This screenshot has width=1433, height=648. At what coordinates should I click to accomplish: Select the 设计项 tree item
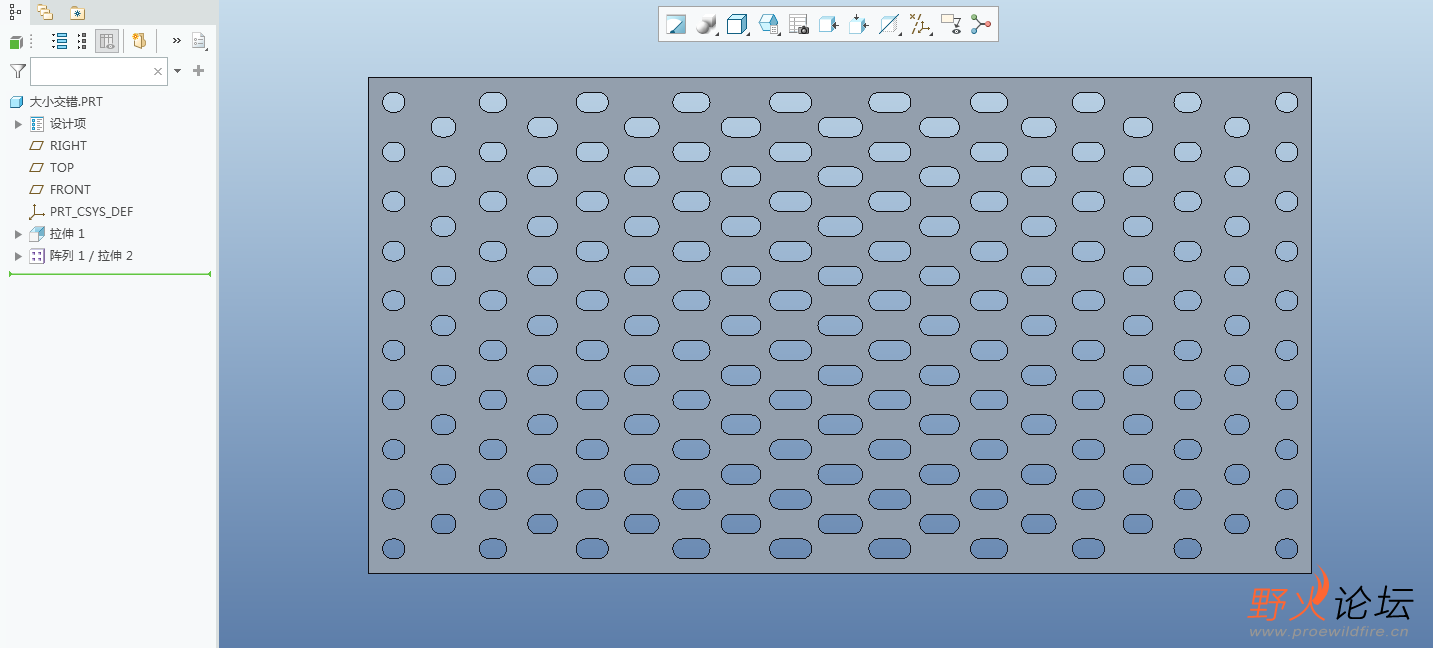tap(68, 124)
